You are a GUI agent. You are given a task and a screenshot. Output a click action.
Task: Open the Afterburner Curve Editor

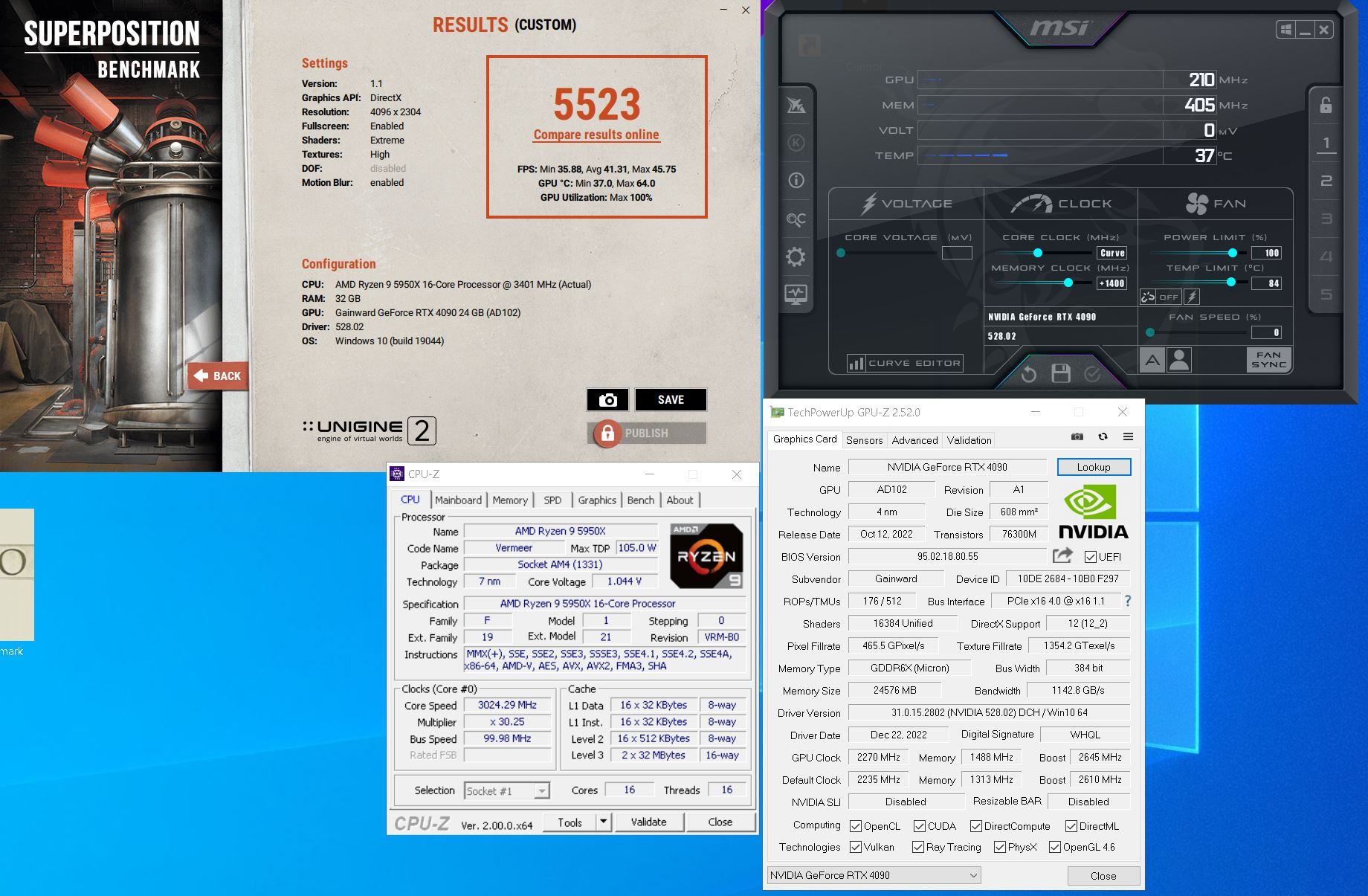pyautogui.click(x=905, y=363)
